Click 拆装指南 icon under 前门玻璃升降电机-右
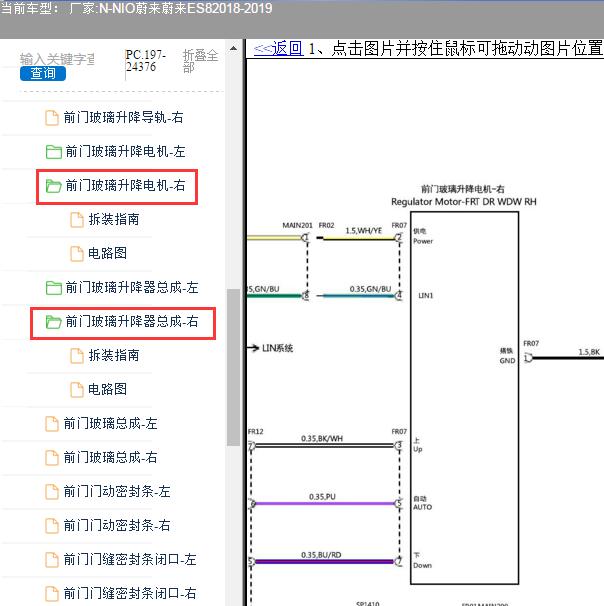The image size is (604, 606). 77,220
